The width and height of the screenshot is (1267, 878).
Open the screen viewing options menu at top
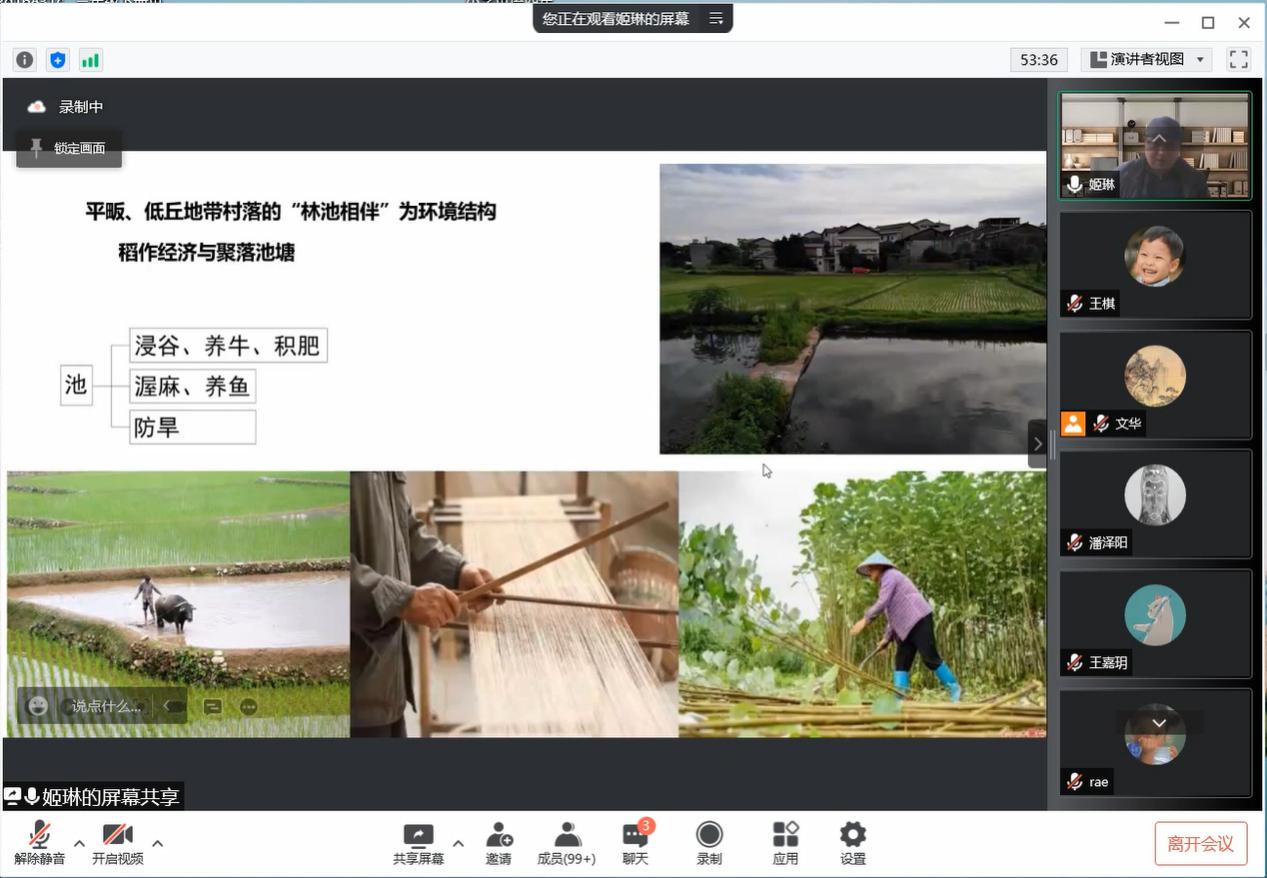pyautogui.click(x=716, y=18)
